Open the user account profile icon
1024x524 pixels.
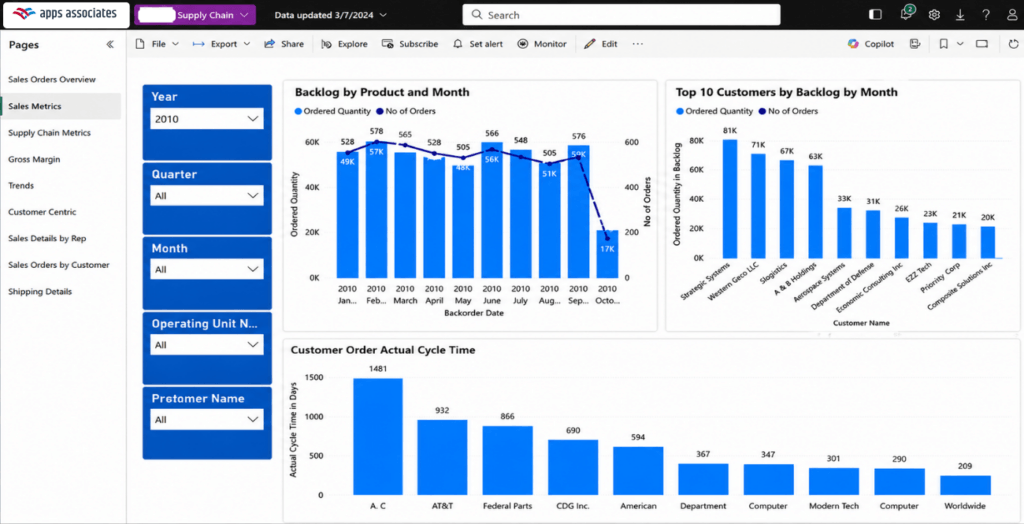(1012, 14)
